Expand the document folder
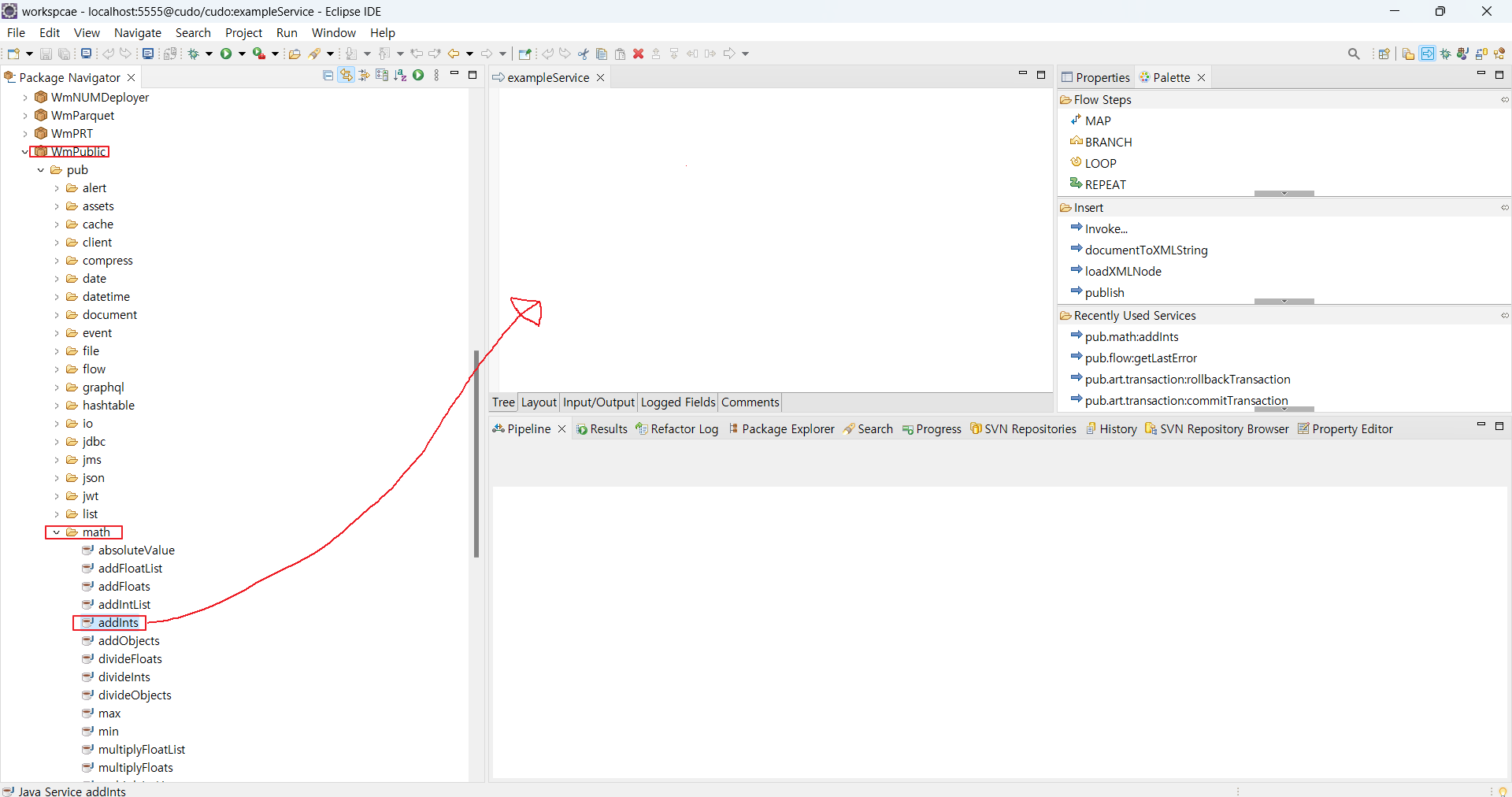This screenshot has width=1512, height=797. (57, 315)
